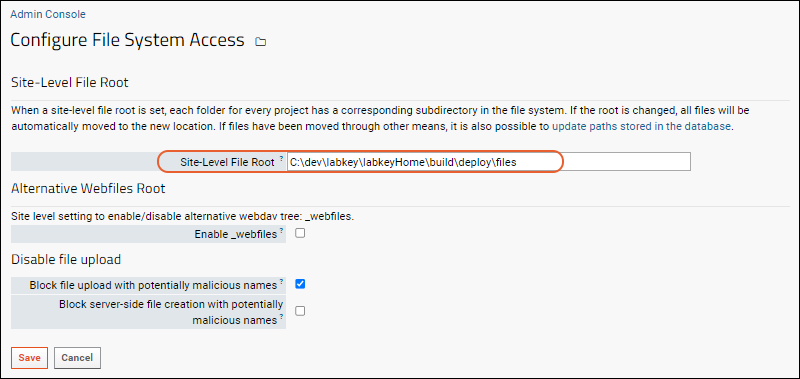The image size is (800, 379).
Task: Enable the _webfiles checkbox
Action: coord(301,233)
